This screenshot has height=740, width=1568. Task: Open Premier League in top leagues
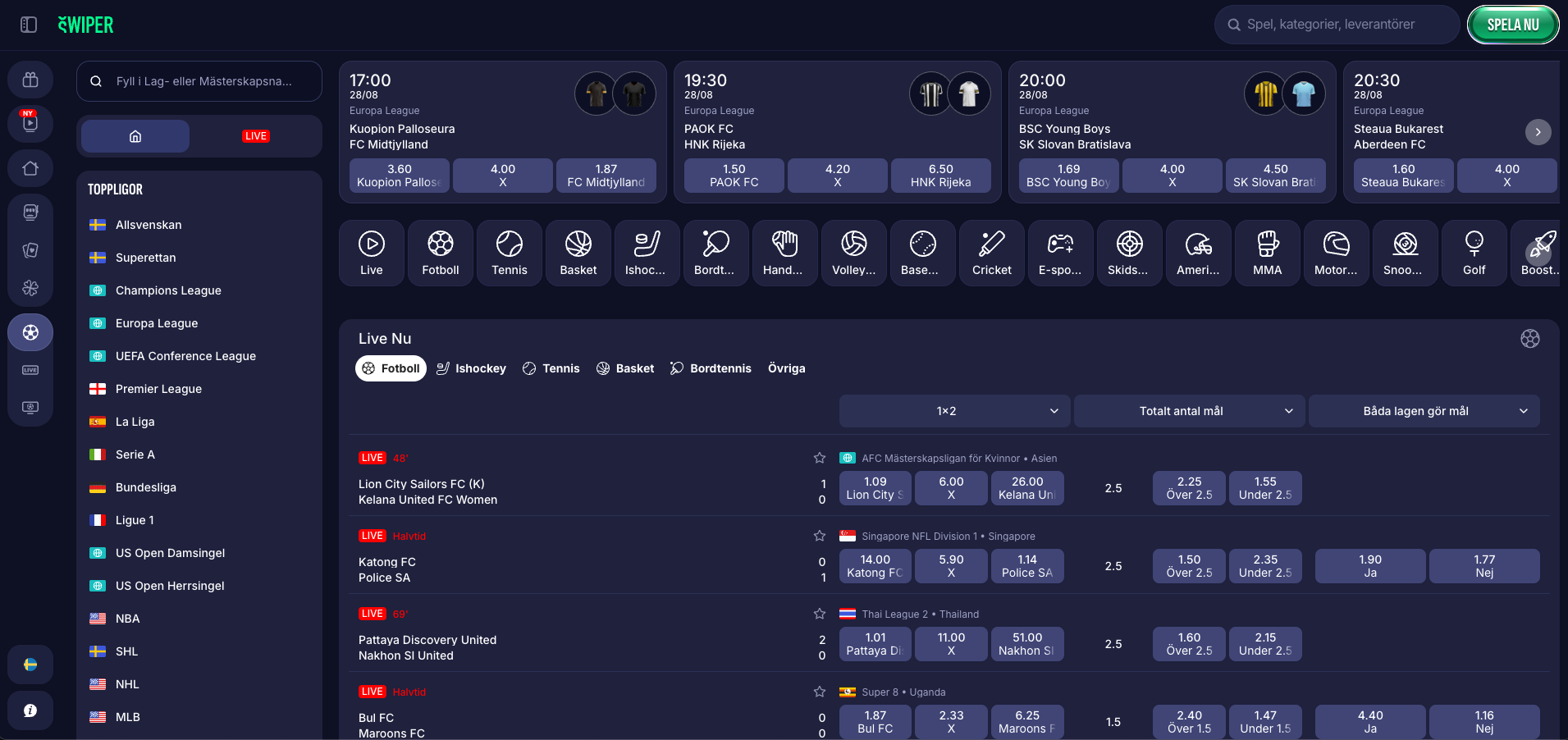click(x=158, y=389)
